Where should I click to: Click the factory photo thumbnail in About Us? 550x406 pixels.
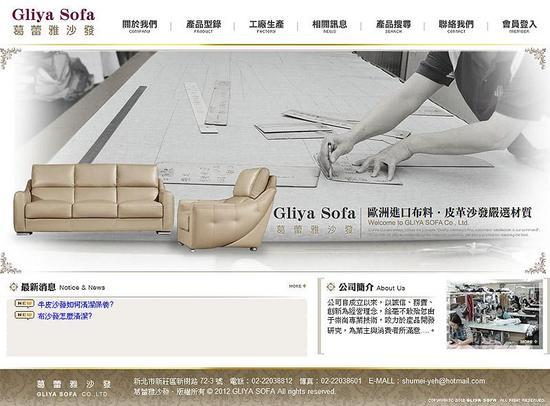495,314
